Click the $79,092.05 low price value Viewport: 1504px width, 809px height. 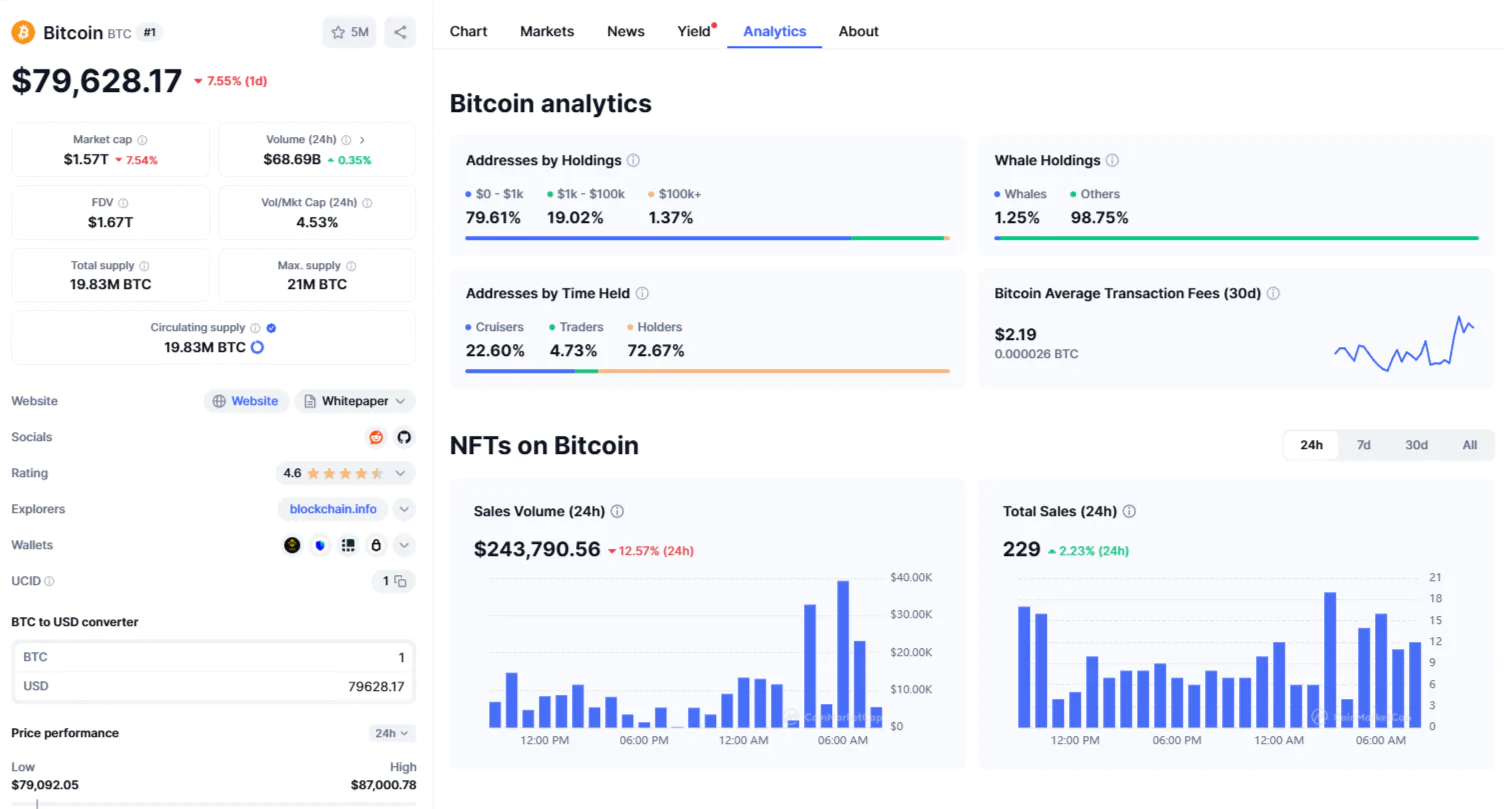click(x=45, y=785)
